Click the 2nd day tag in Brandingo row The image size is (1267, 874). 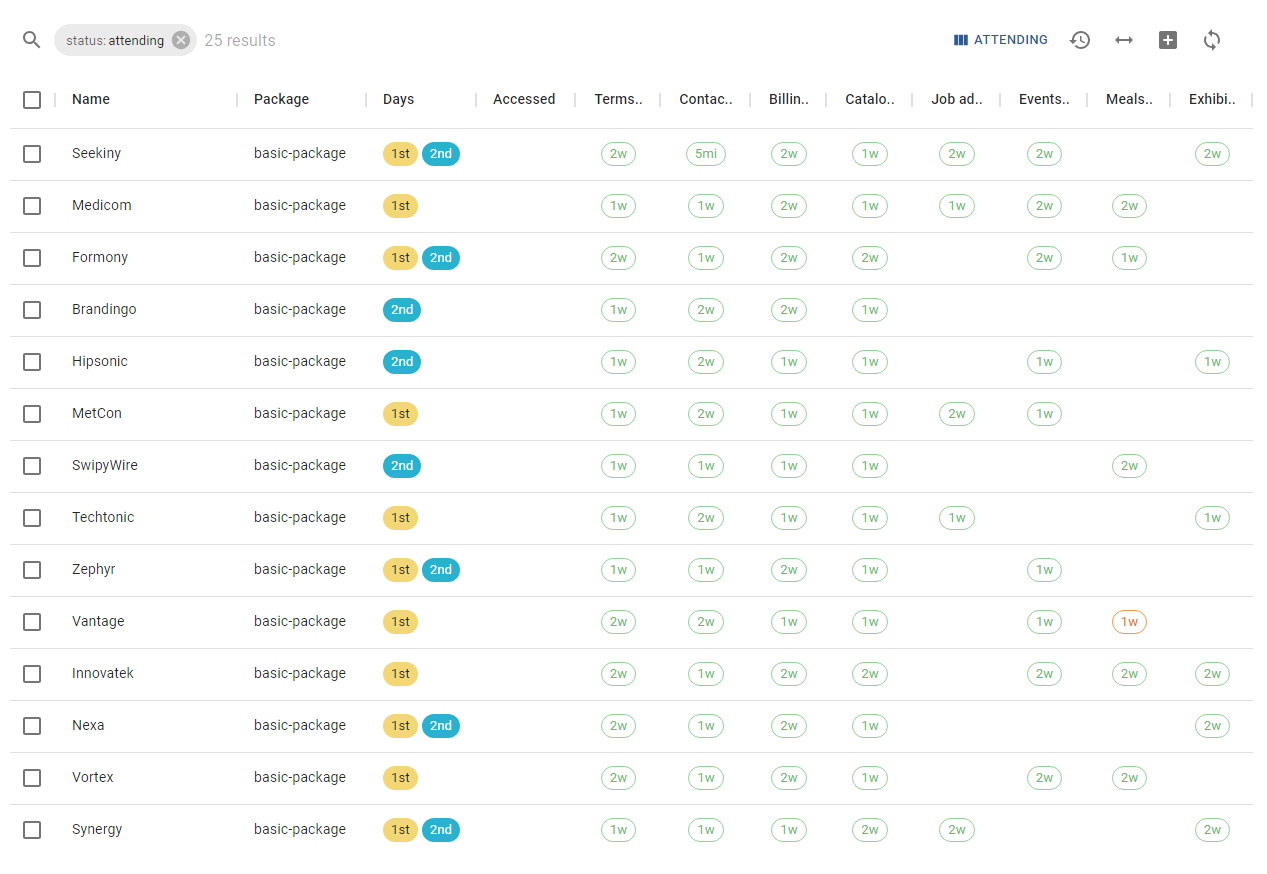pyautogui.click(x=402, y=310)
